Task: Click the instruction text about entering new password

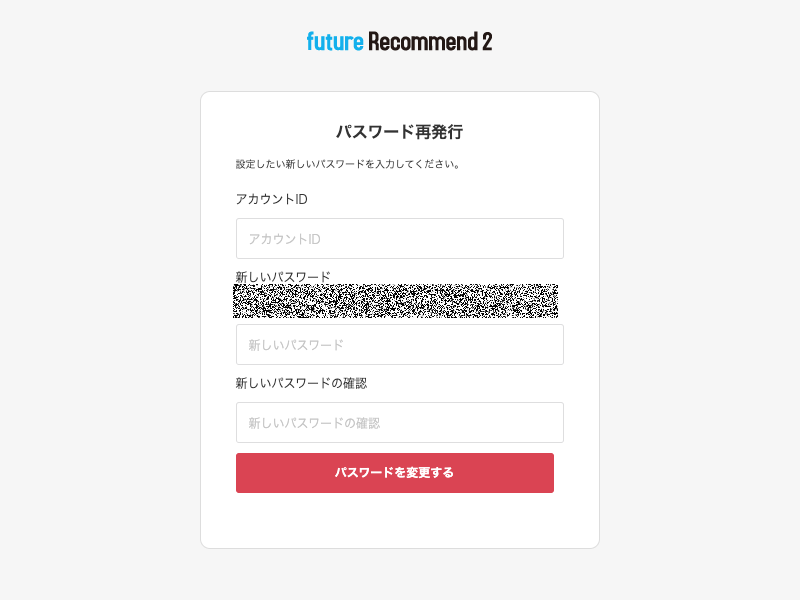Action: 348,164
